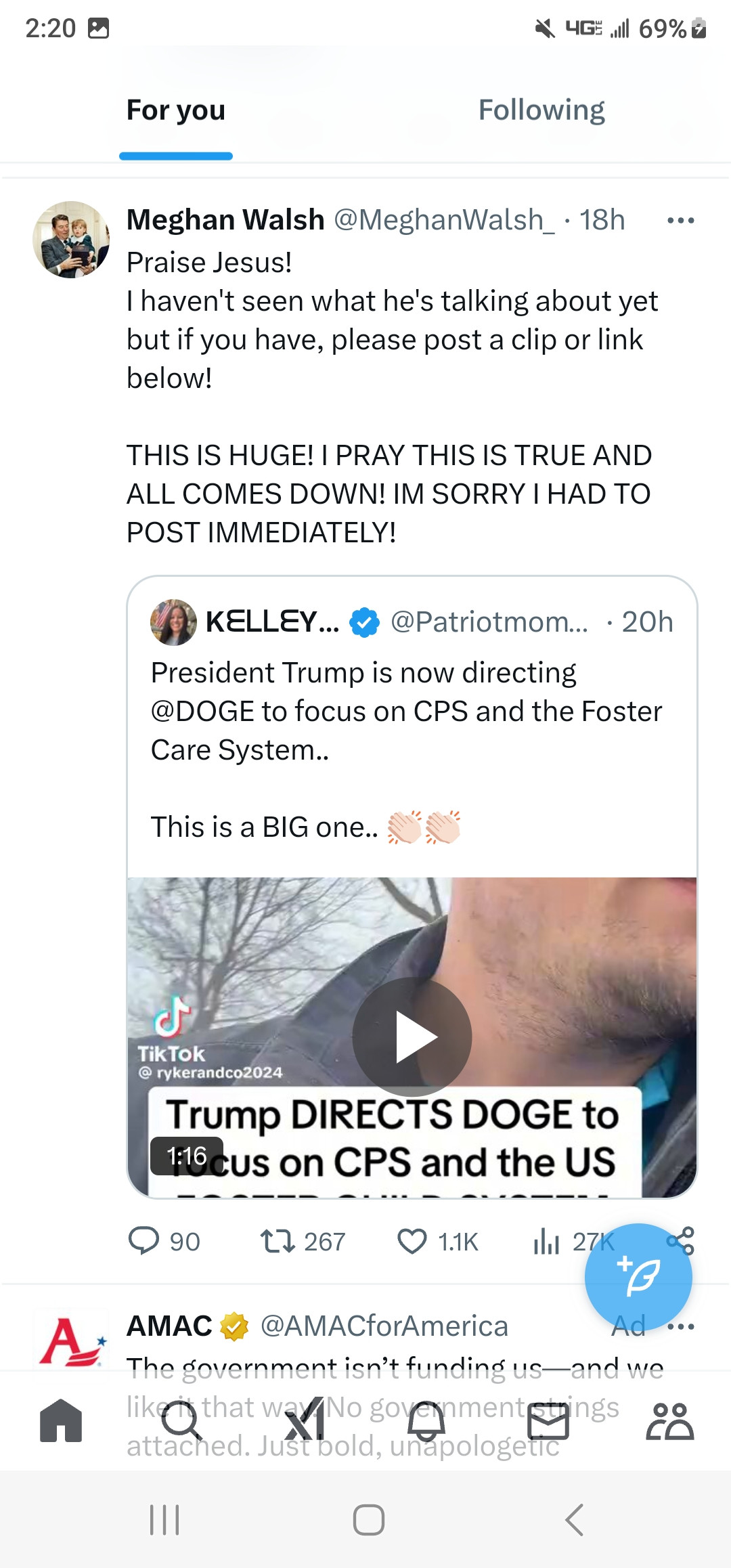Image resolution: width=731 pixels, height=1568 pixels.
Task: Tap the compose new post button
Action: (x=638, y=1277)
